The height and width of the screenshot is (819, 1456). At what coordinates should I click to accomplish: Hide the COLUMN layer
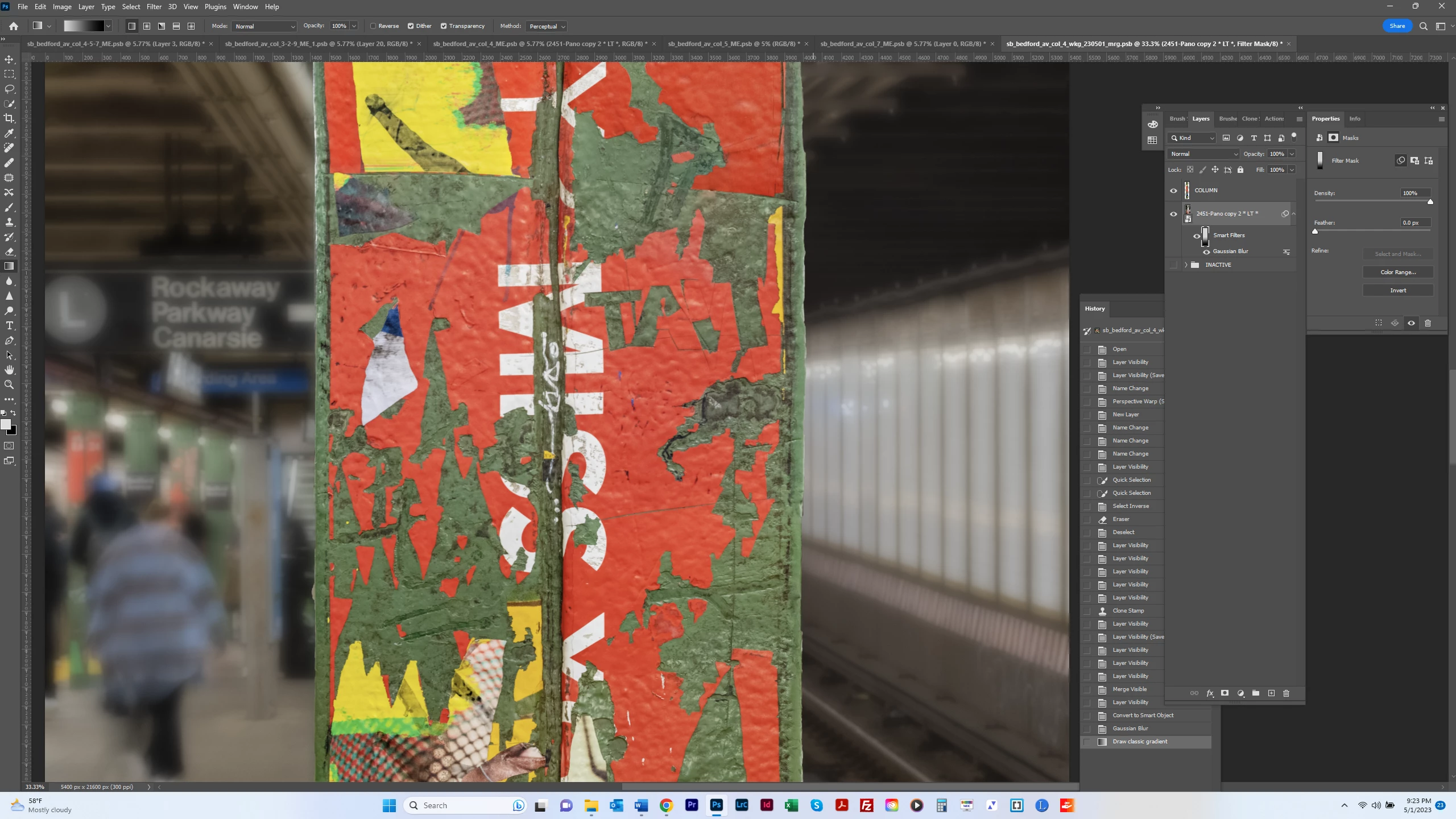[x=1173, y=191]
